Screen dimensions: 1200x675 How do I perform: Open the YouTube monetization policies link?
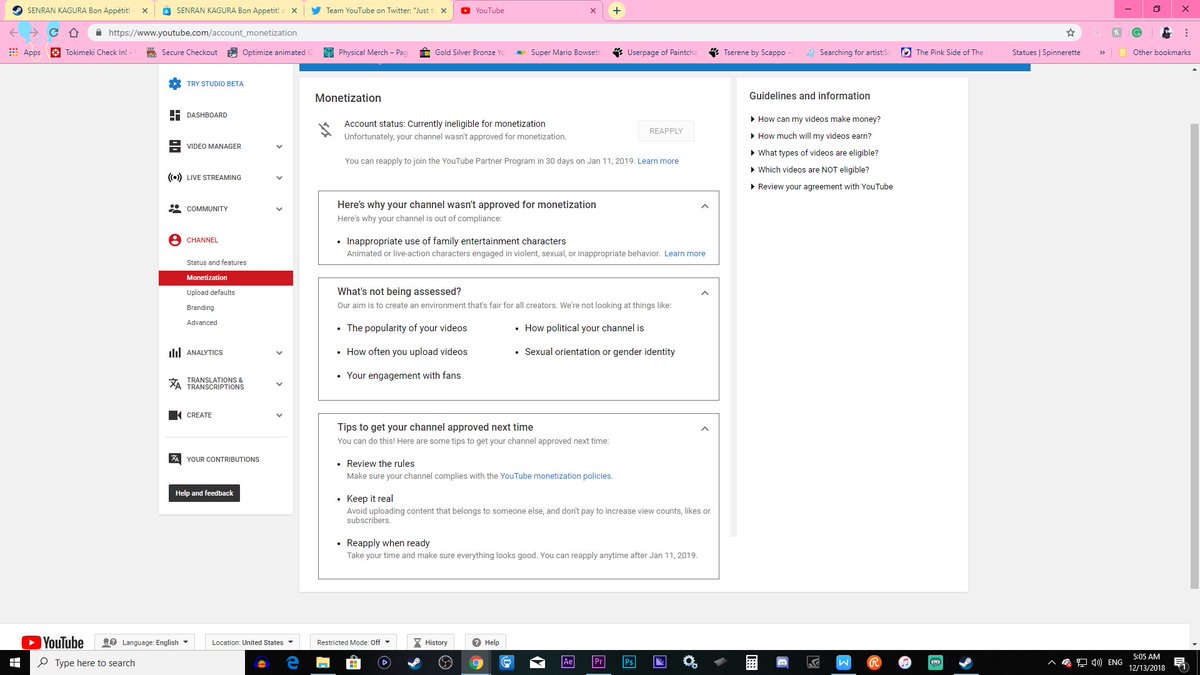pos(555,476)
